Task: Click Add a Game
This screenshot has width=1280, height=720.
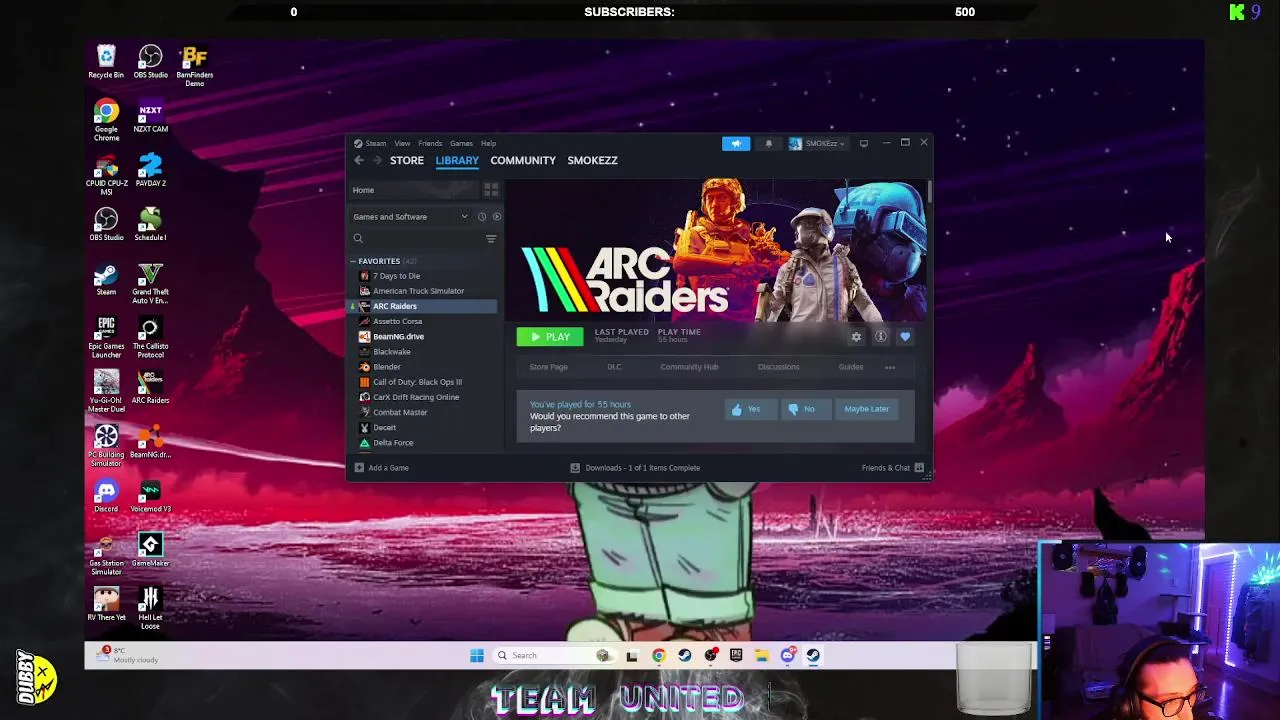Action: pos(381,468)
